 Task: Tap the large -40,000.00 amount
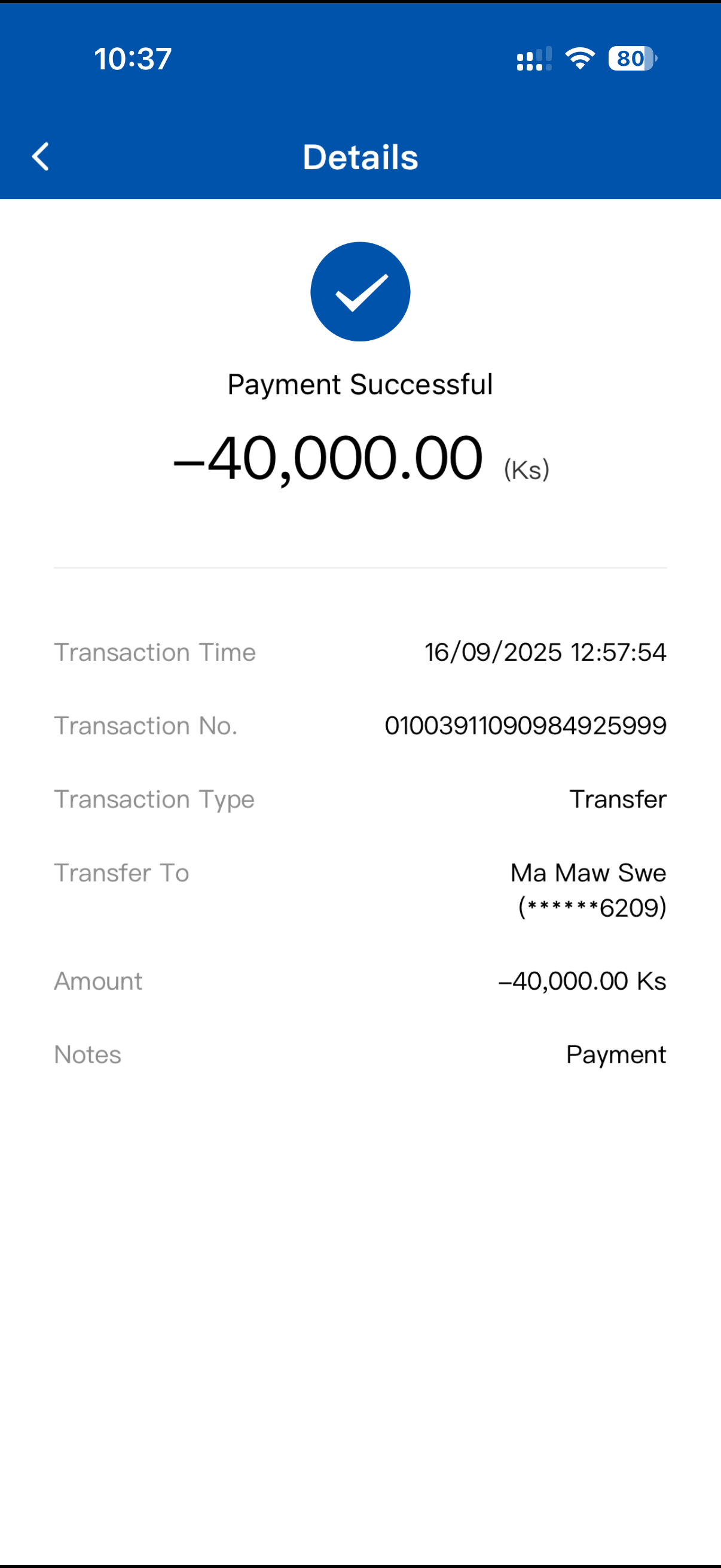(328, 458)
